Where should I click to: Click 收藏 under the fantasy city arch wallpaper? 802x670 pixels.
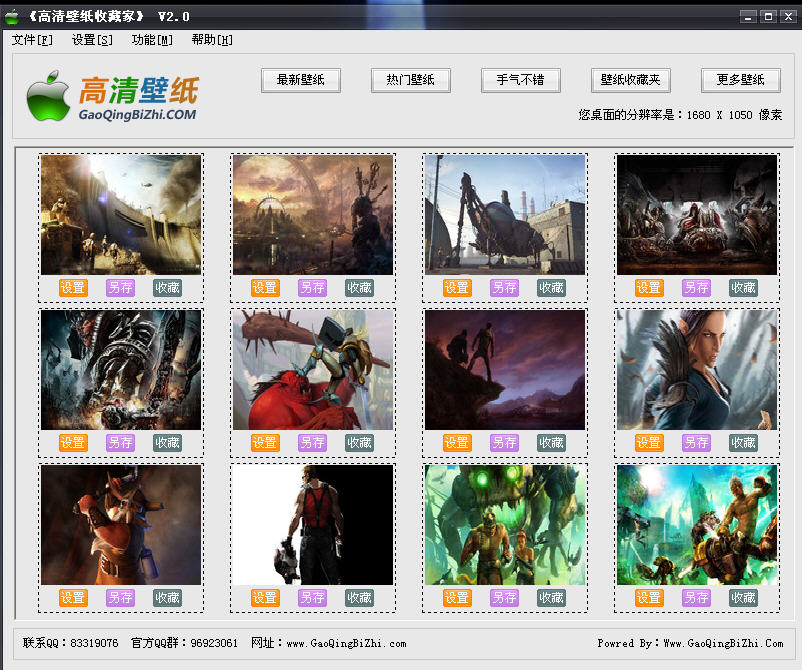(359, 288)
